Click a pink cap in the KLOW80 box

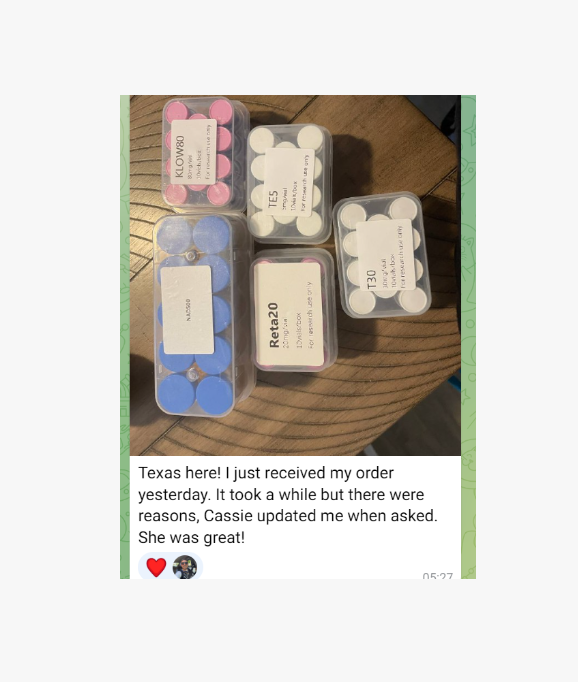[220, 111]
